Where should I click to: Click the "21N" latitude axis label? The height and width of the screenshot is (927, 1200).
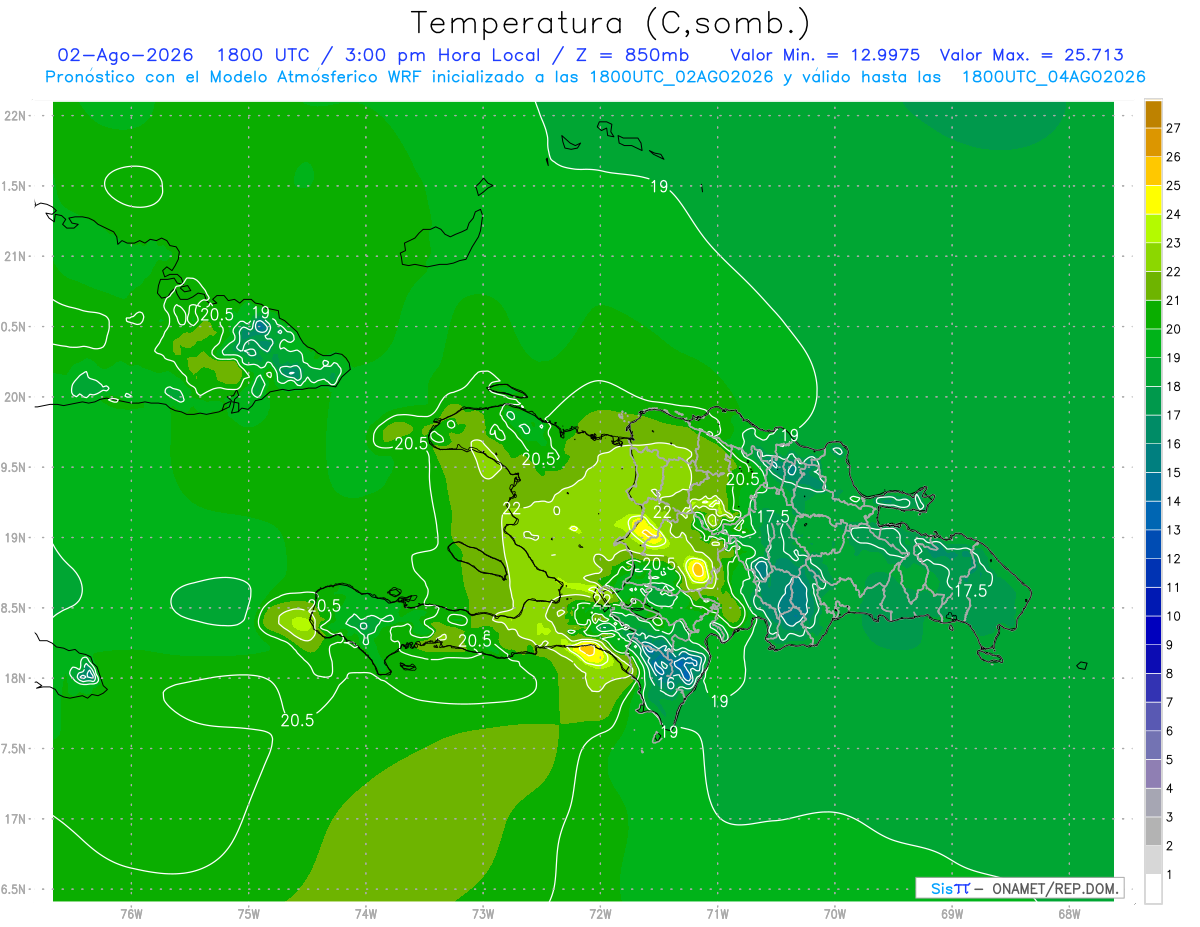tap(17, 256)
